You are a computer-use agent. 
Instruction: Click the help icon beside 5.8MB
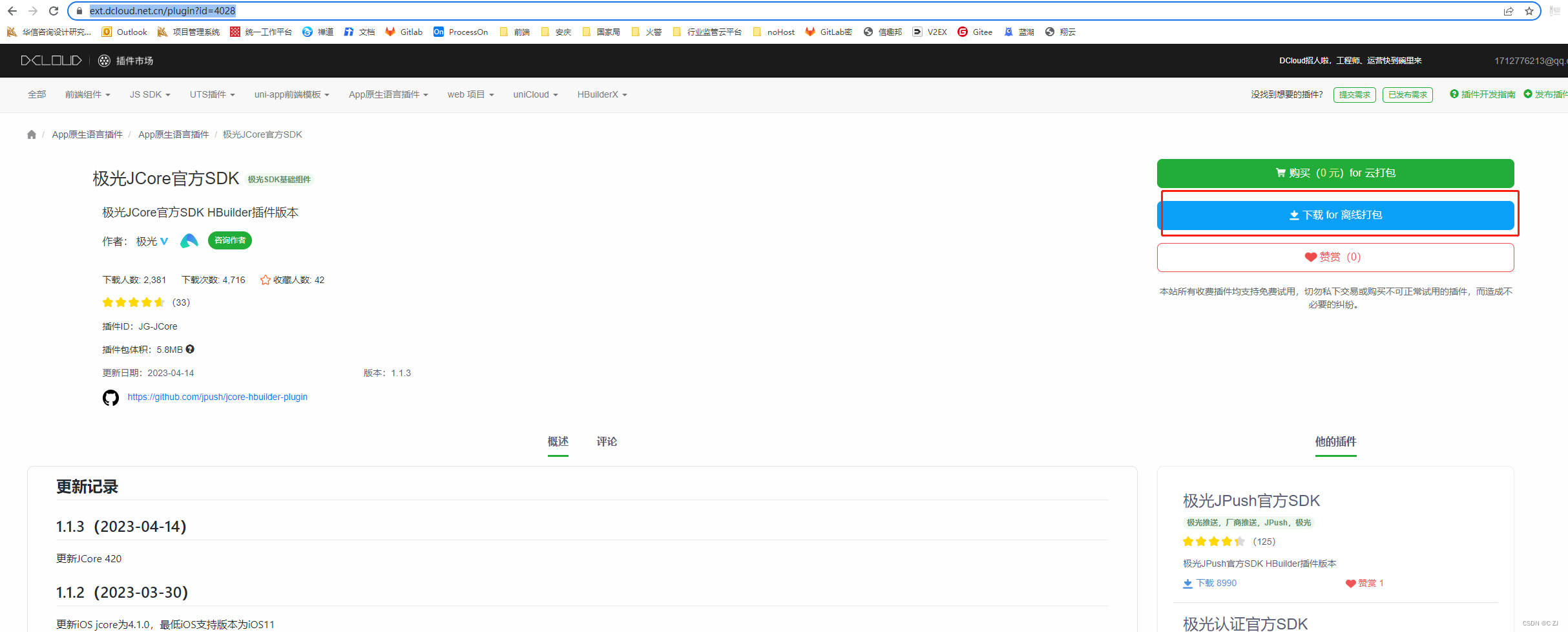190,349
